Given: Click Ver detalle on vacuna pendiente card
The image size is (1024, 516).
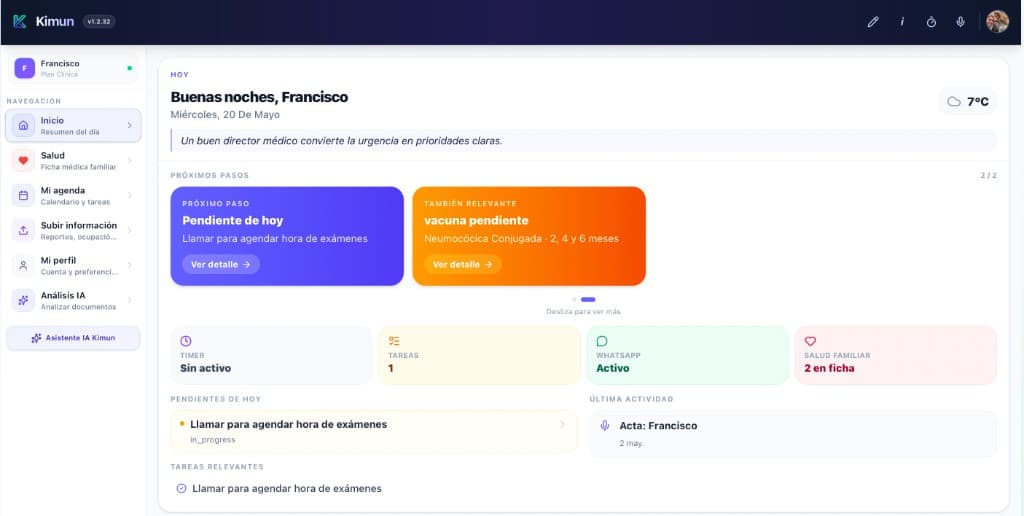Looking at the screenshot, I should pos(462,265).
